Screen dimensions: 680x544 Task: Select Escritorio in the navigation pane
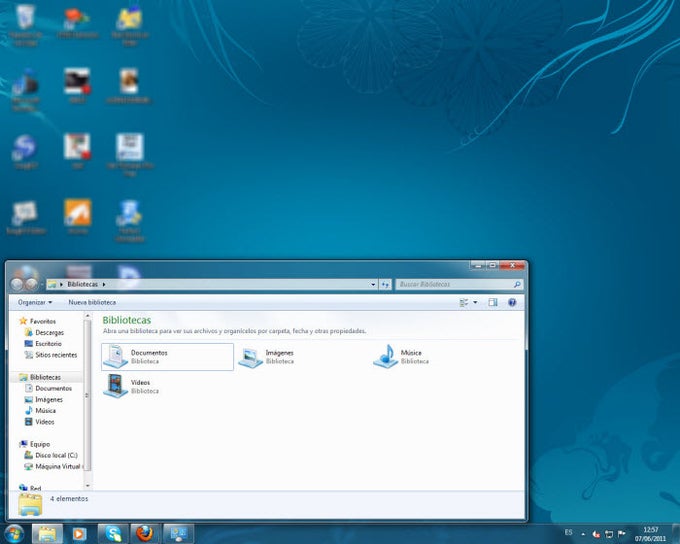(49, 343)
